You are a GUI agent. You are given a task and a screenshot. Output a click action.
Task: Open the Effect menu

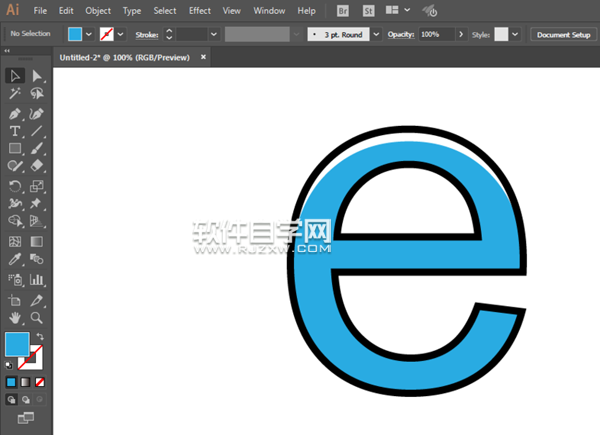pos(200,11)
